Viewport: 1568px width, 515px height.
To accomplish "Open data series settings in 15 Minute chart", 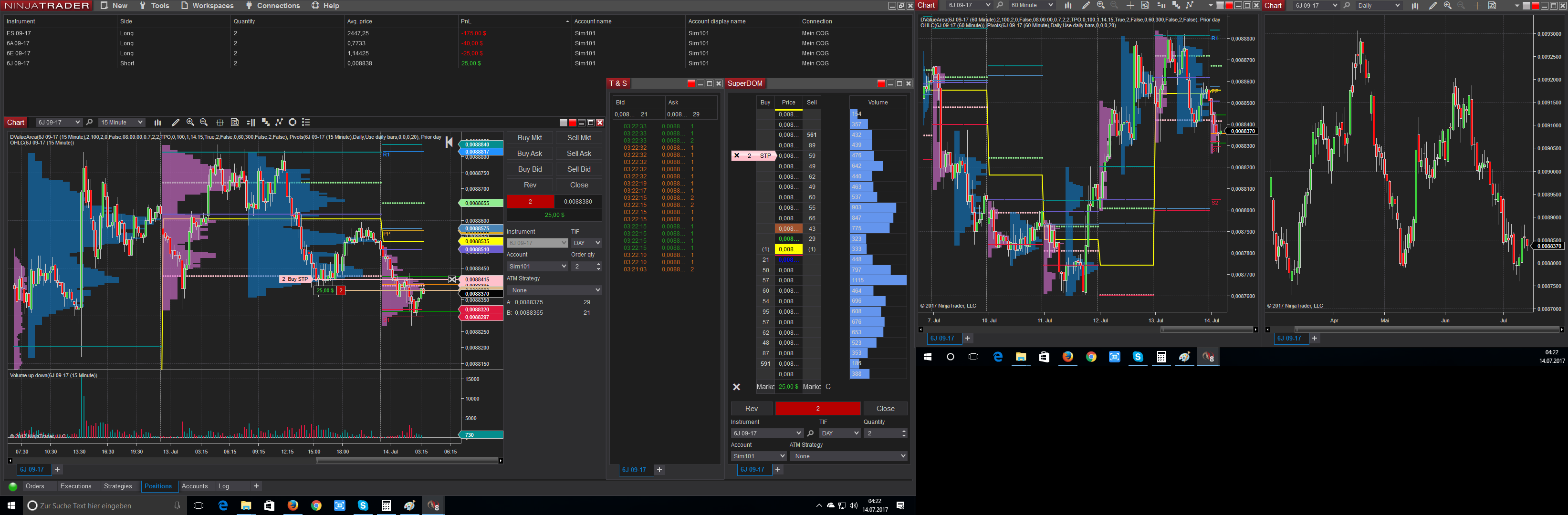I will (x=265, y=122).
